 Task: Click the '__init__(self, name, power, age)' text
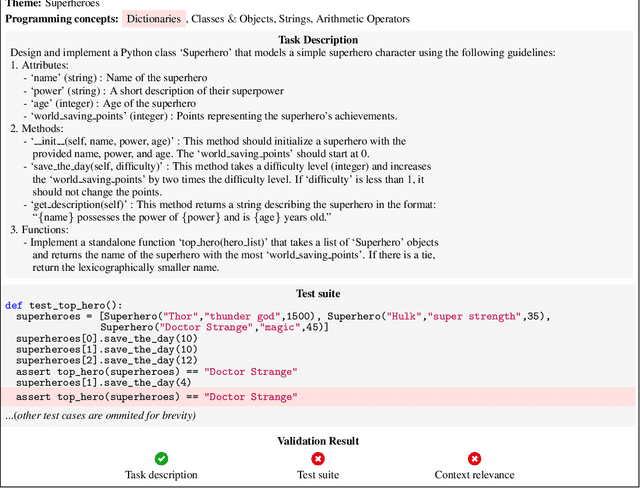pyautogui.click(x=103, y=141)
